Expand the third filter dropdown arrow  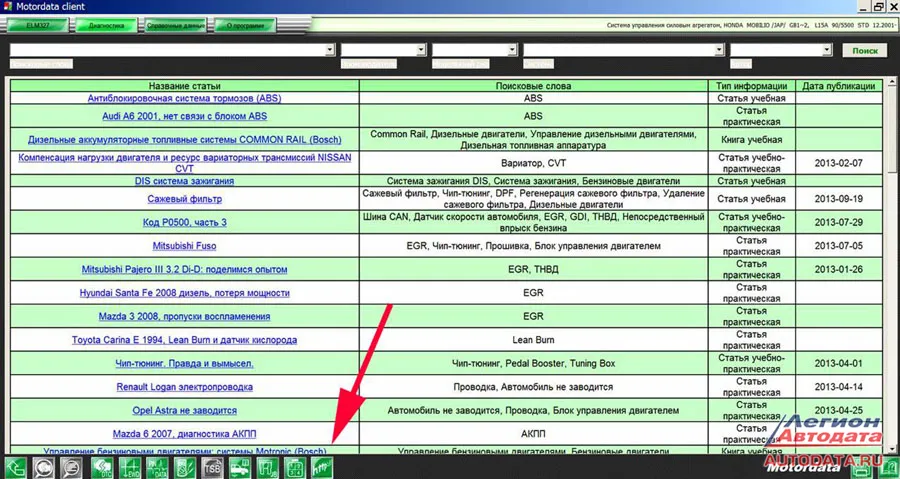click(512, 50)
